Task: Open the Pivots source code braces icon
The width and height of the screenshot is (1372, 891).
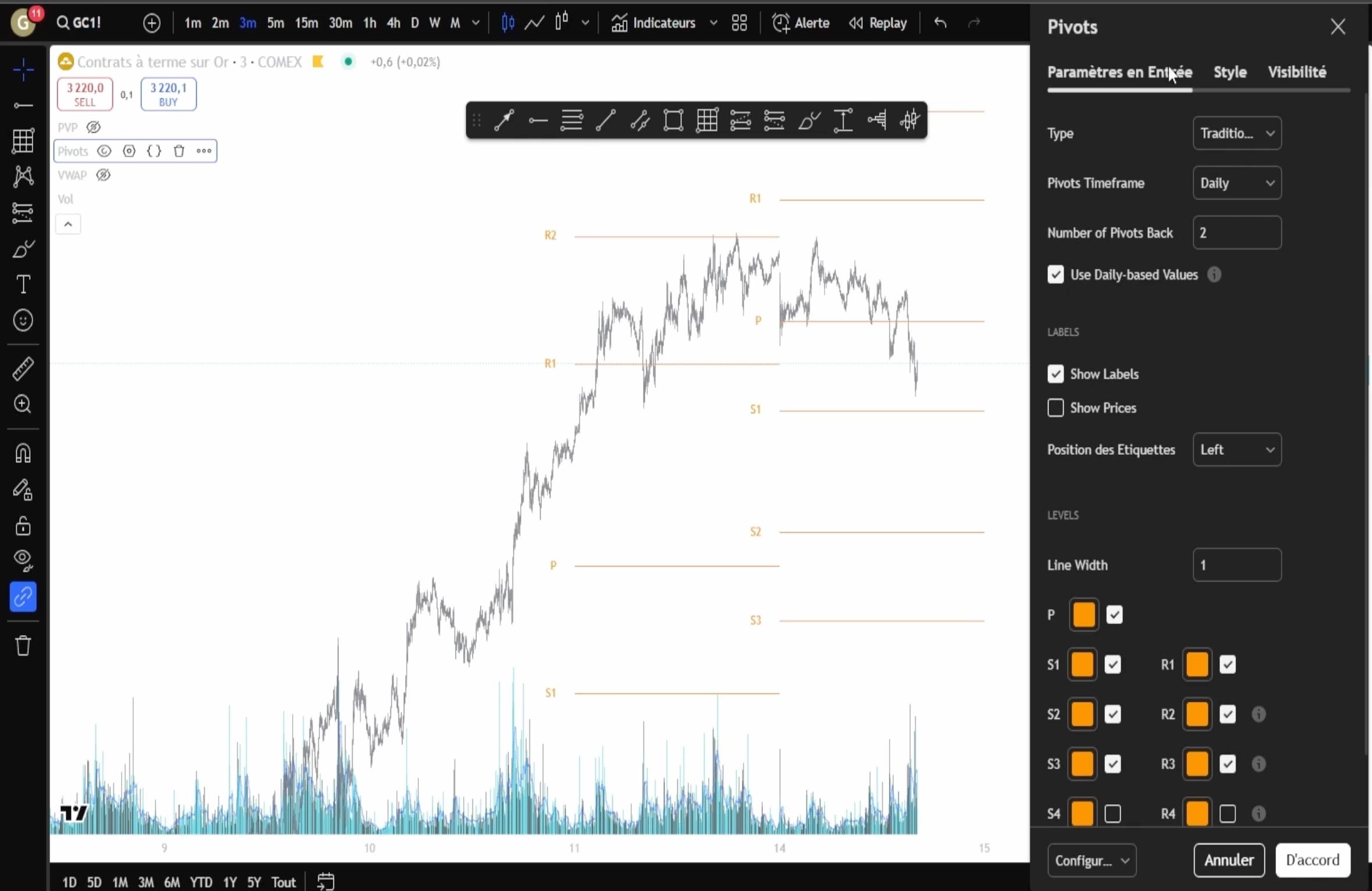Action: [154, 151]
